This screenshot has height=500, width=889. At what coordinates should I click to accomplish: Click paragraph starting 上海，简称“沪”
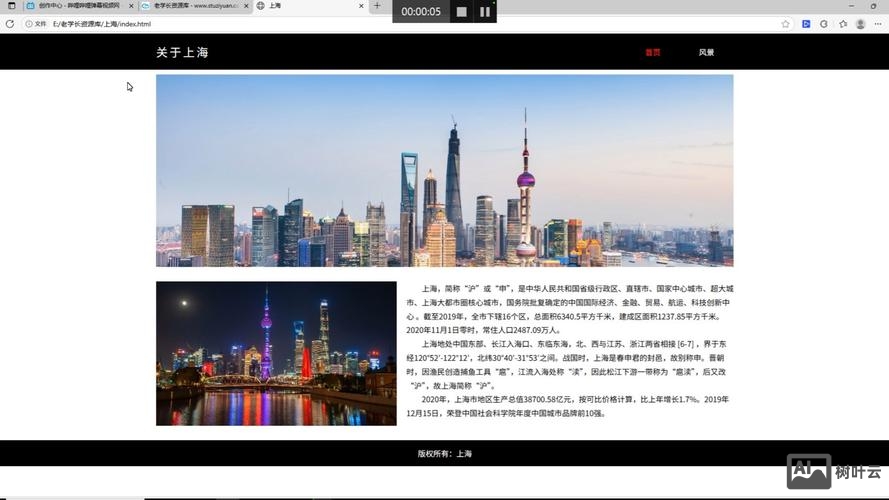(x=569, y=310)
